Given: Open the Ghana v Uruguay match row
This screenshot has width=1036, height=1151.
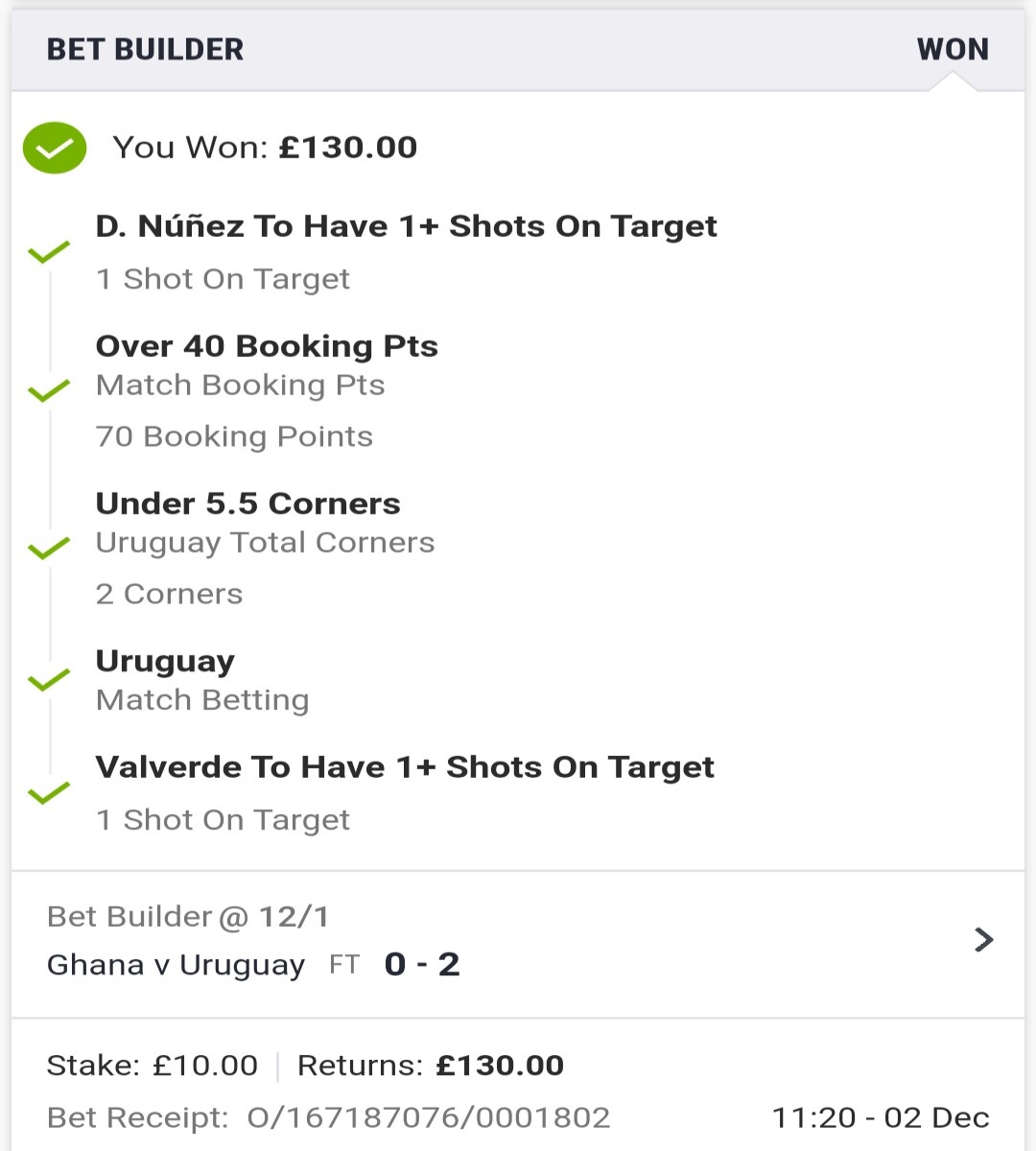Looking at the screenshot, I should (x=518, y=944).
